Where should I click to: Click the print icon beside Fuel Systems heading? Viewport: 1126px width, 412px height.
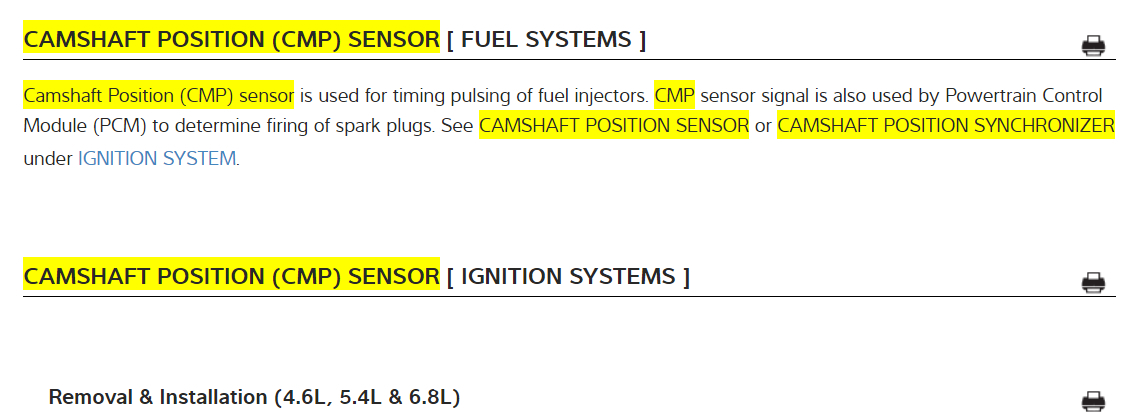tap(1093, 45)
